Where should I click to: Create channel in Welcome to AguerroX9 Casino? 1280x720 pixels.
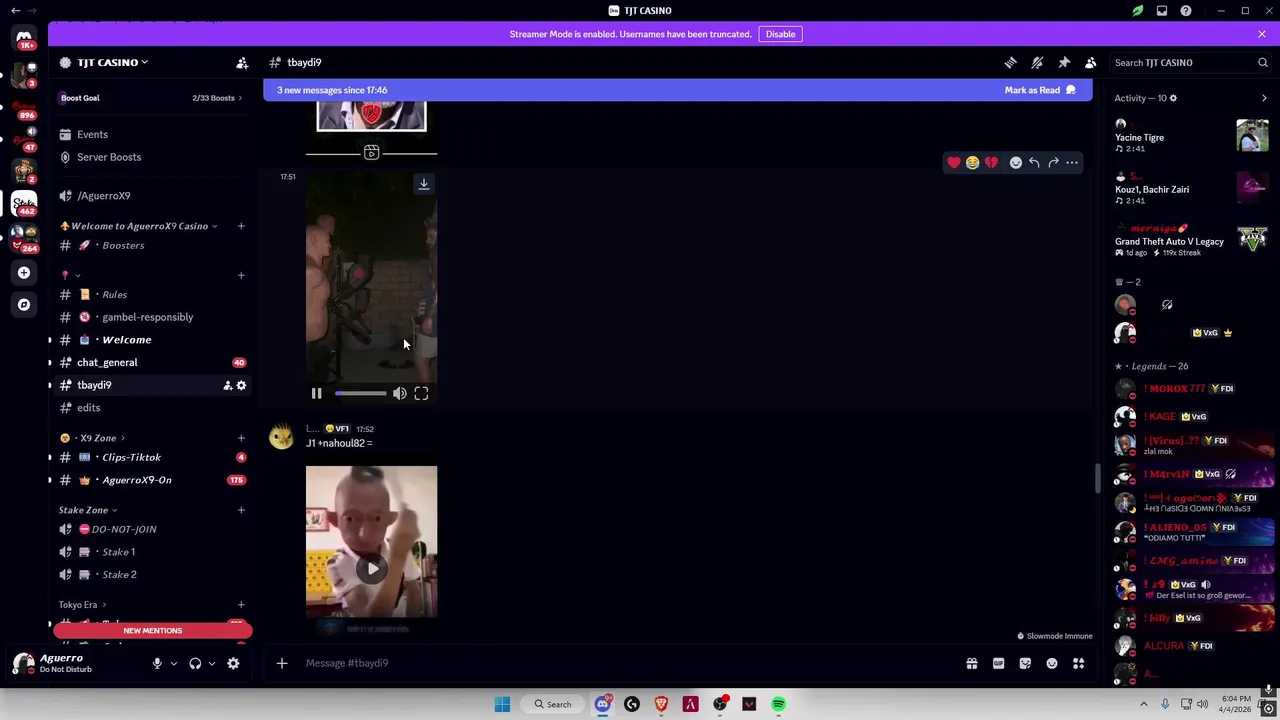[x=241, y=226]
